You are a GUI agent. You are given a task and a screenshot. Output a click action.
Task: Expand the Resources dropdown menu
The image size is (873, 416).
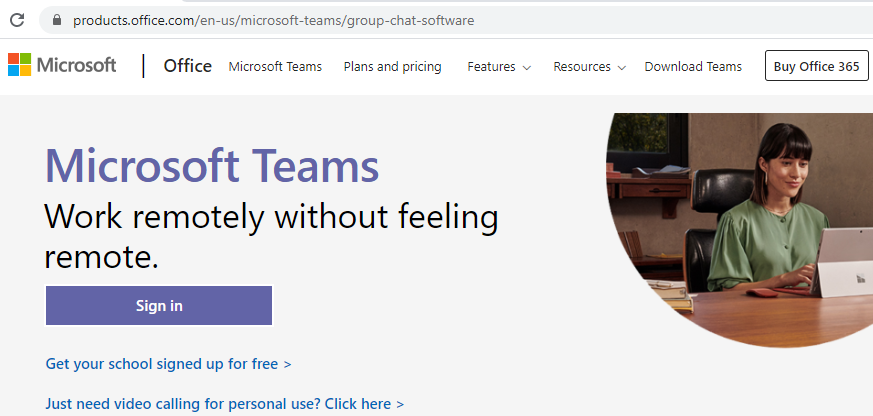582,67
